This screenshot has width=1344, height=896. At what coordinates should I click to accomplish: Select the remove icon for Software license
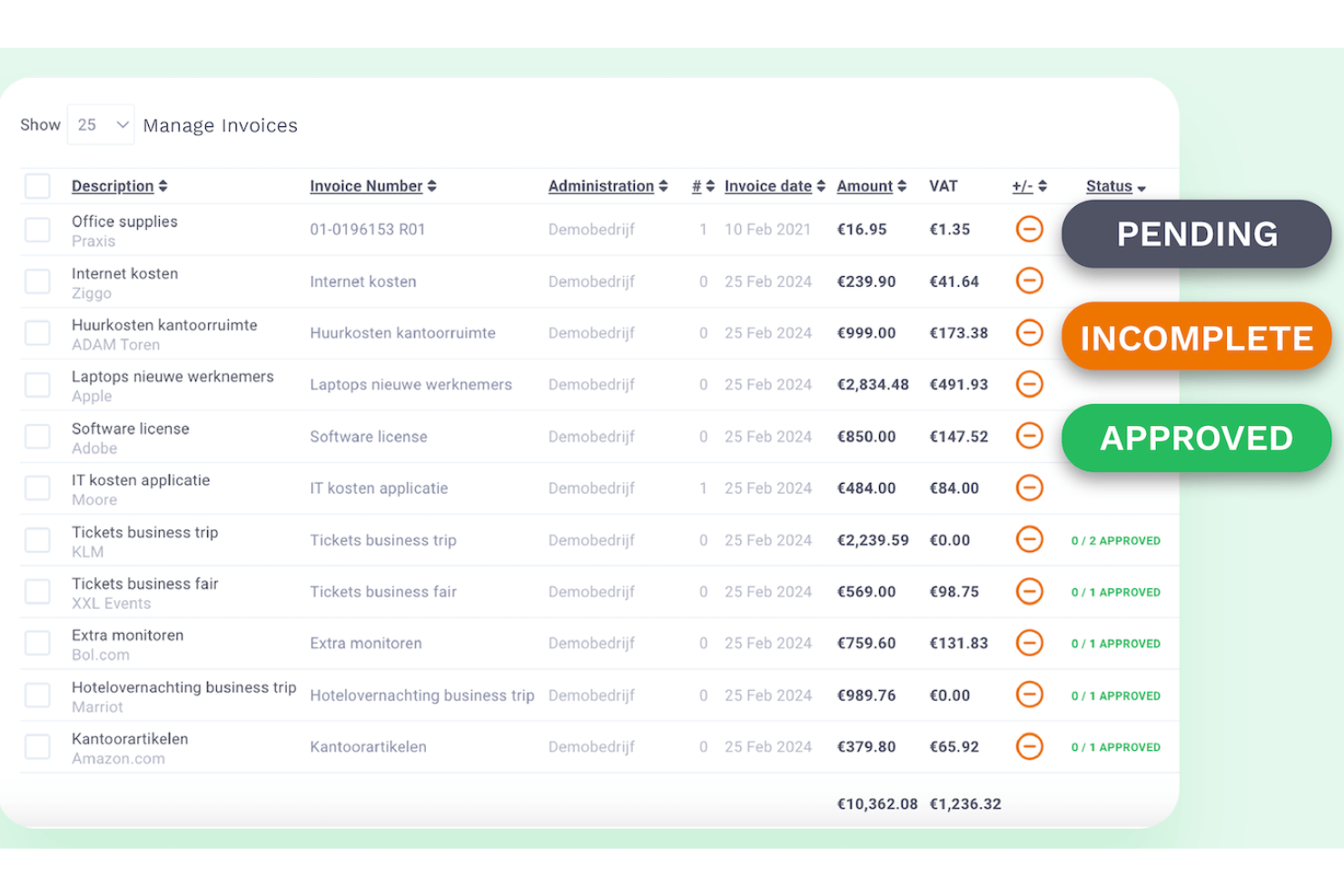pos(1029,436)
